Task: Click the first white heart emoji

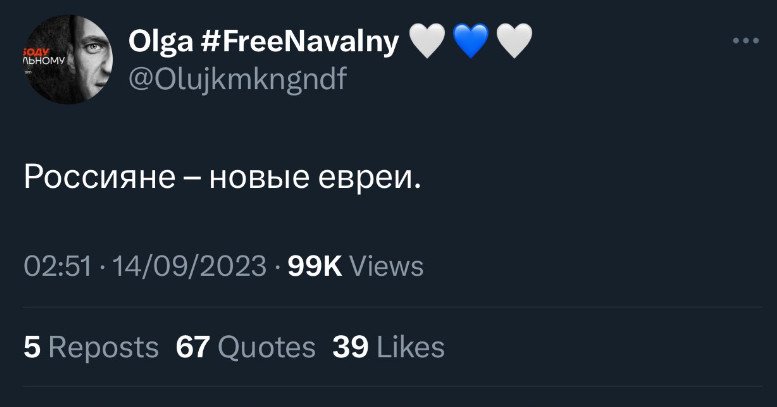Action: [x=428, y=41]
